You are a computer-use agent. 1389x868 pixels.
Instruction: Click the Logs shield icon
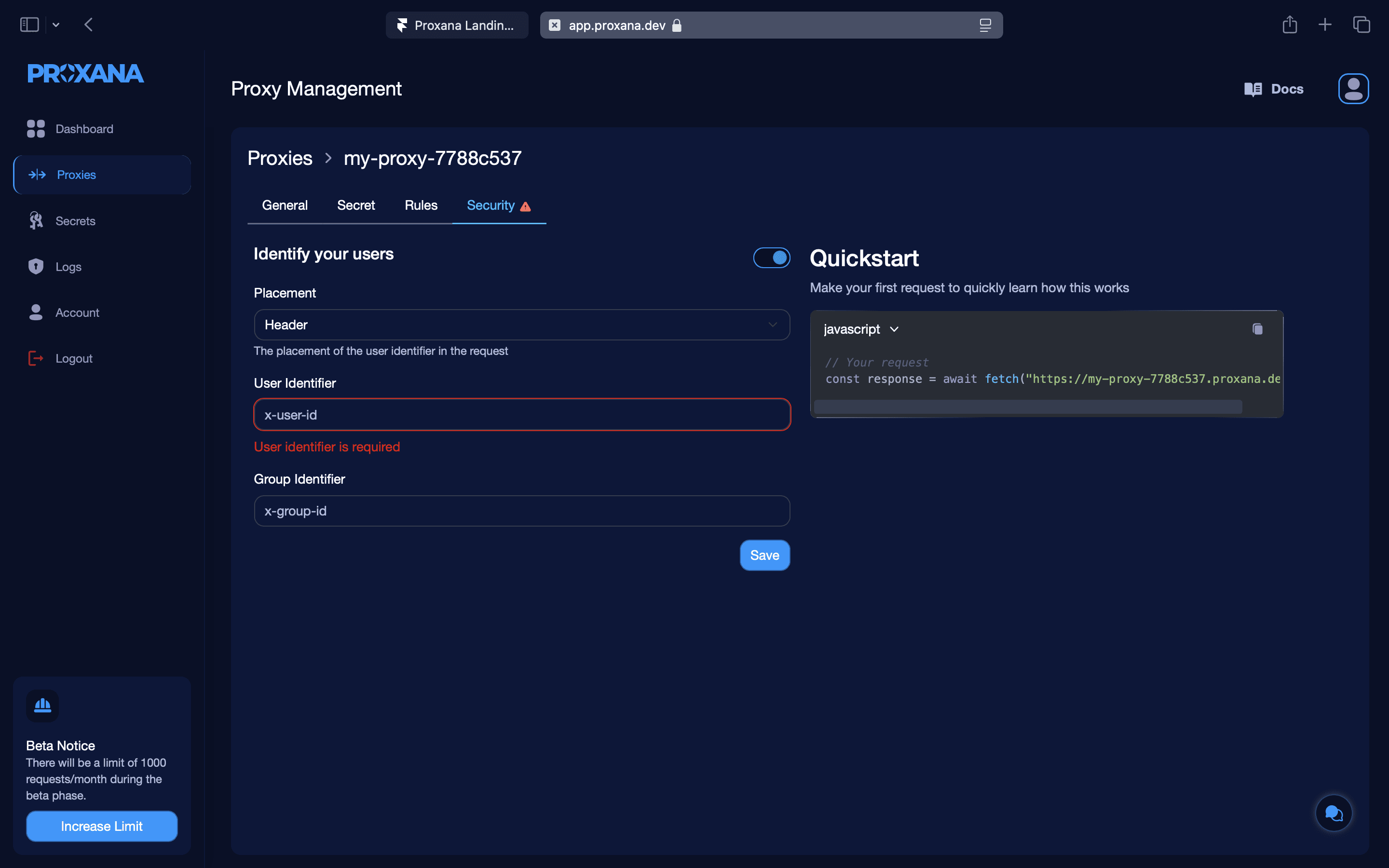click(x=36, y=266)
